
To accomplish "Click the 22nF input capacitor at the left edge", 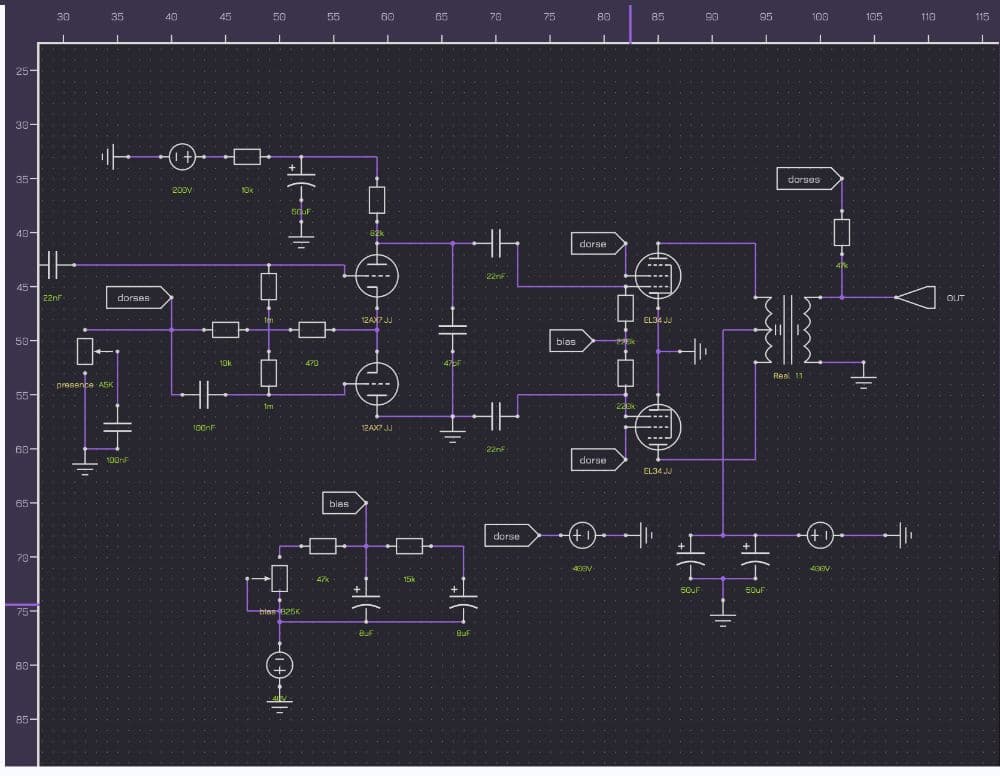I will [53, 265].
